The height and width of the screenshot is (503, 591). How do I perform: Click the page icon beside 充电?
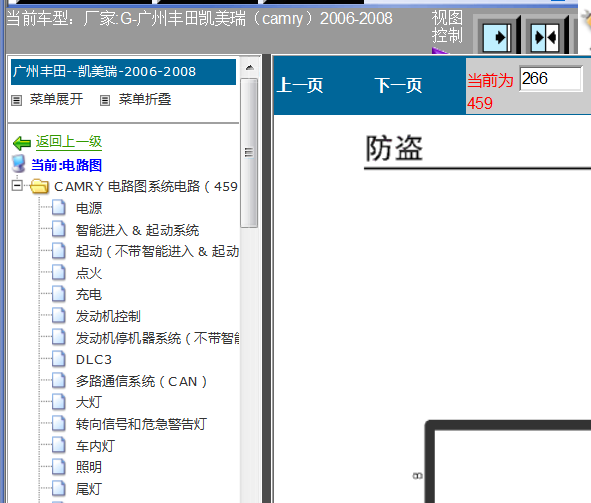tap(58, 294)
